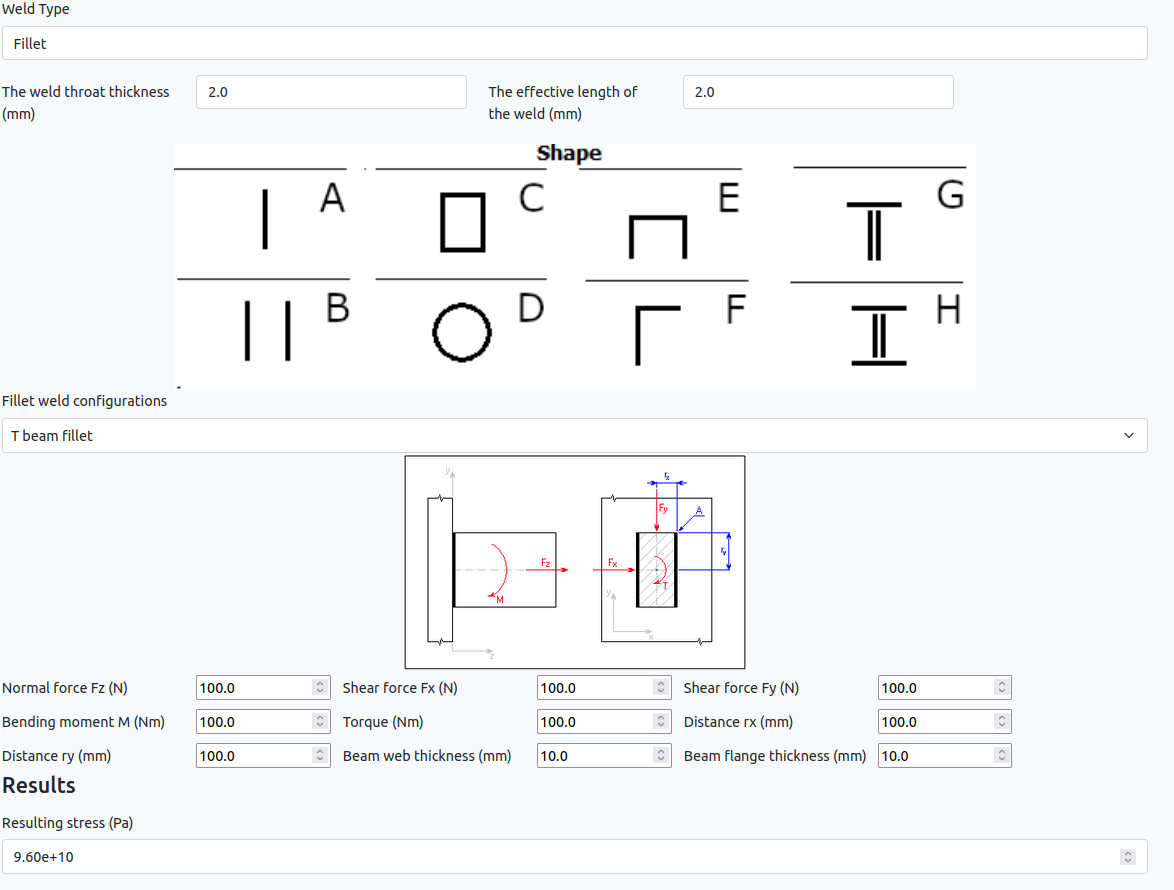Viewport: 1174px width, 890px height.
Task: Click shape H I-beam icon
Action: 879,335
